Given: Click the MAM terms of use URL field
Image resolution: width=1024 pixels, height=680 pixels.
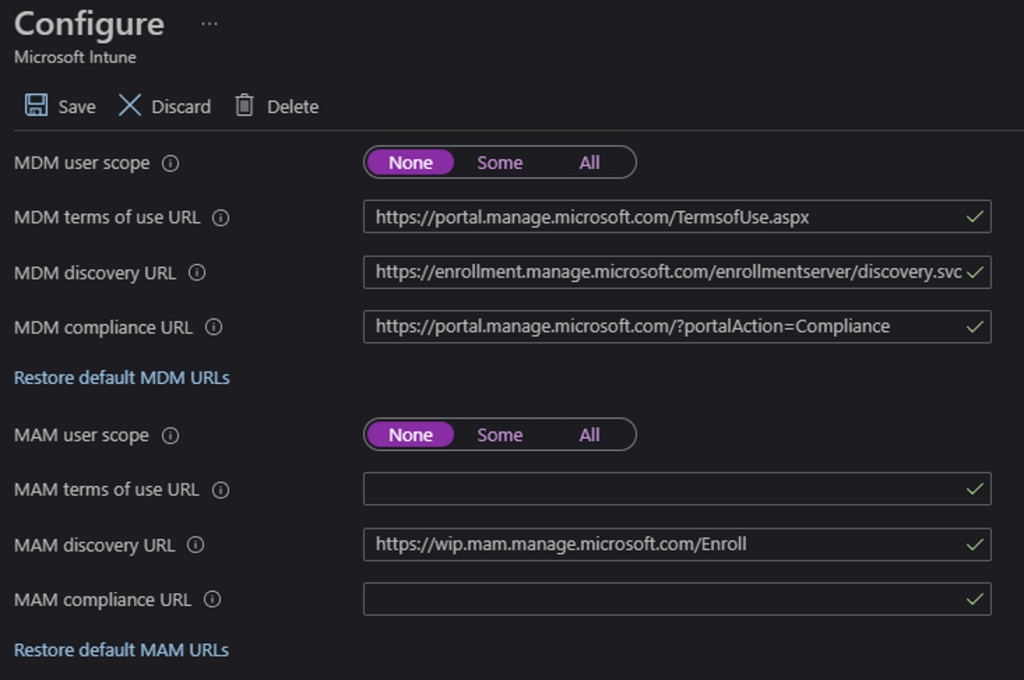Looking at the screenshot, I should pos(660,489).
